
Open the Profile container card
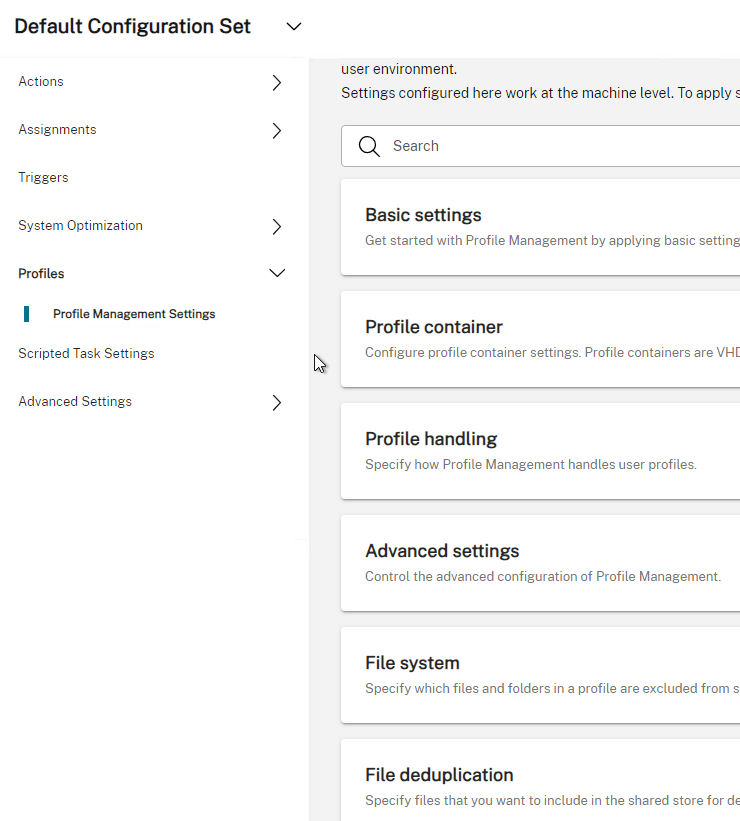[x=540, y=339]
